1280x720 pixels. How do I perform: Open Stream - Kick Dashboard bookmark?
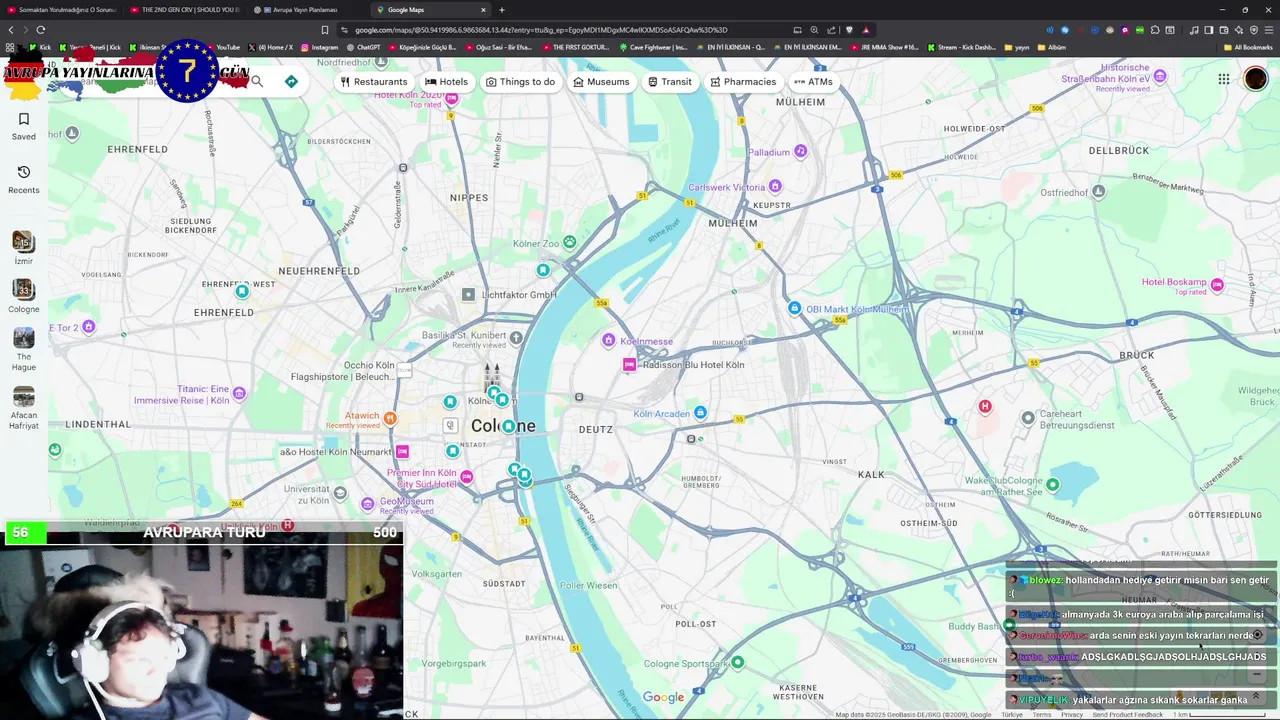pos(962,47)
